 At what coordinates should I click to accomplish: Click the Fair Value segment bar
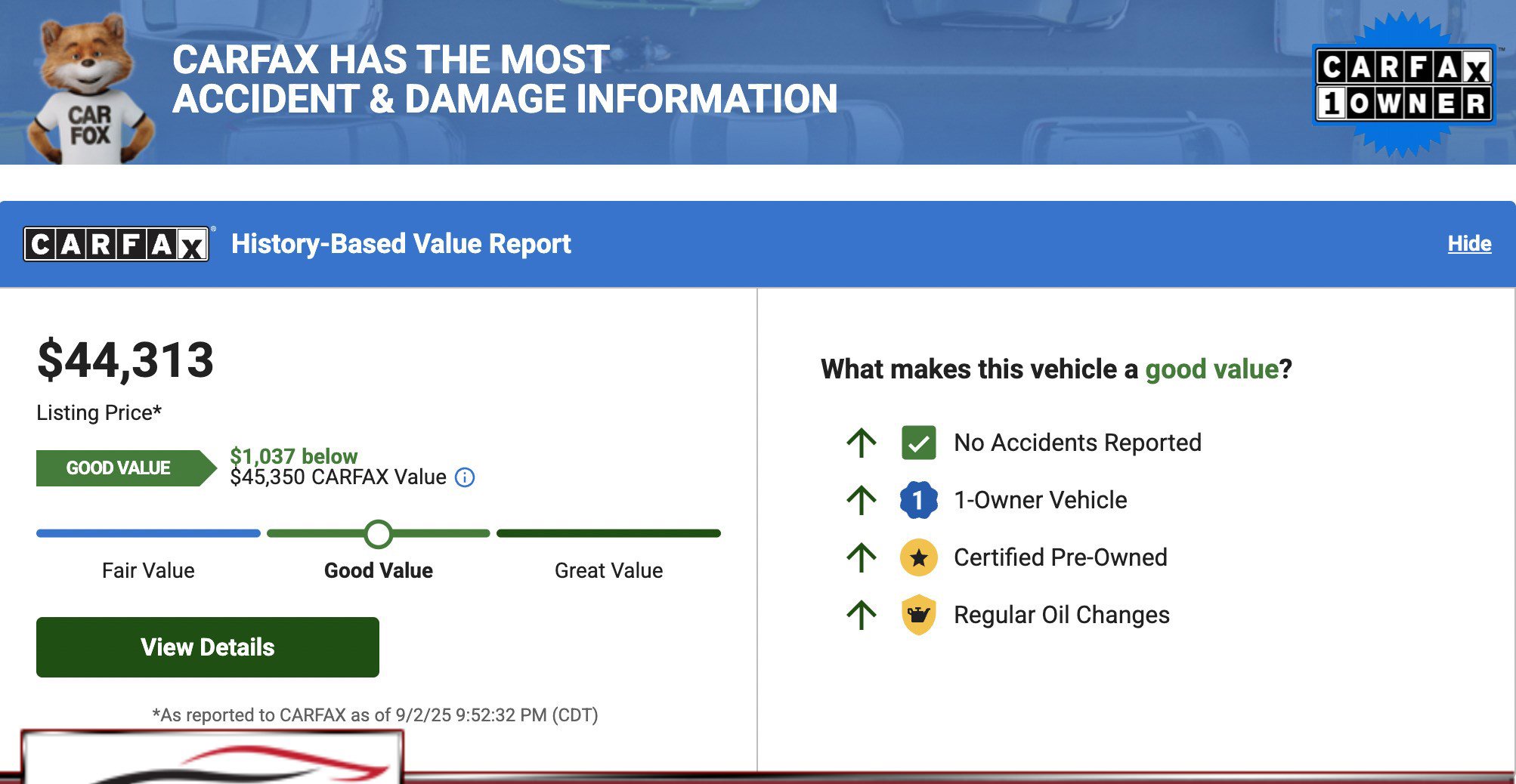click(148, 533)
